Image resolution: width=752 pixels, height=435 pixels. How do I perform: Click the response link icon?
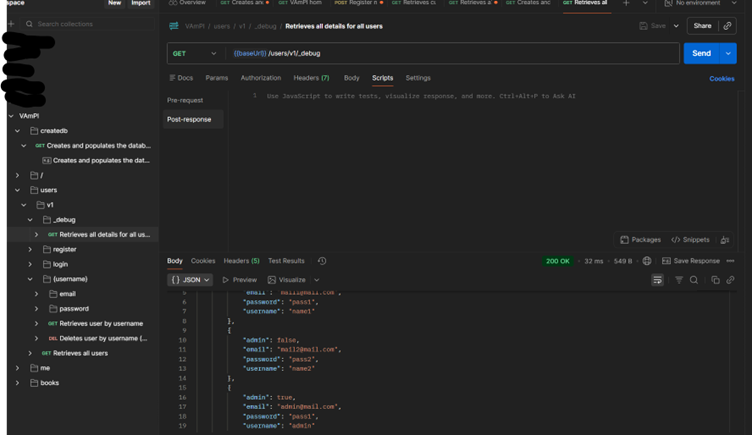(x=730, y=280)
